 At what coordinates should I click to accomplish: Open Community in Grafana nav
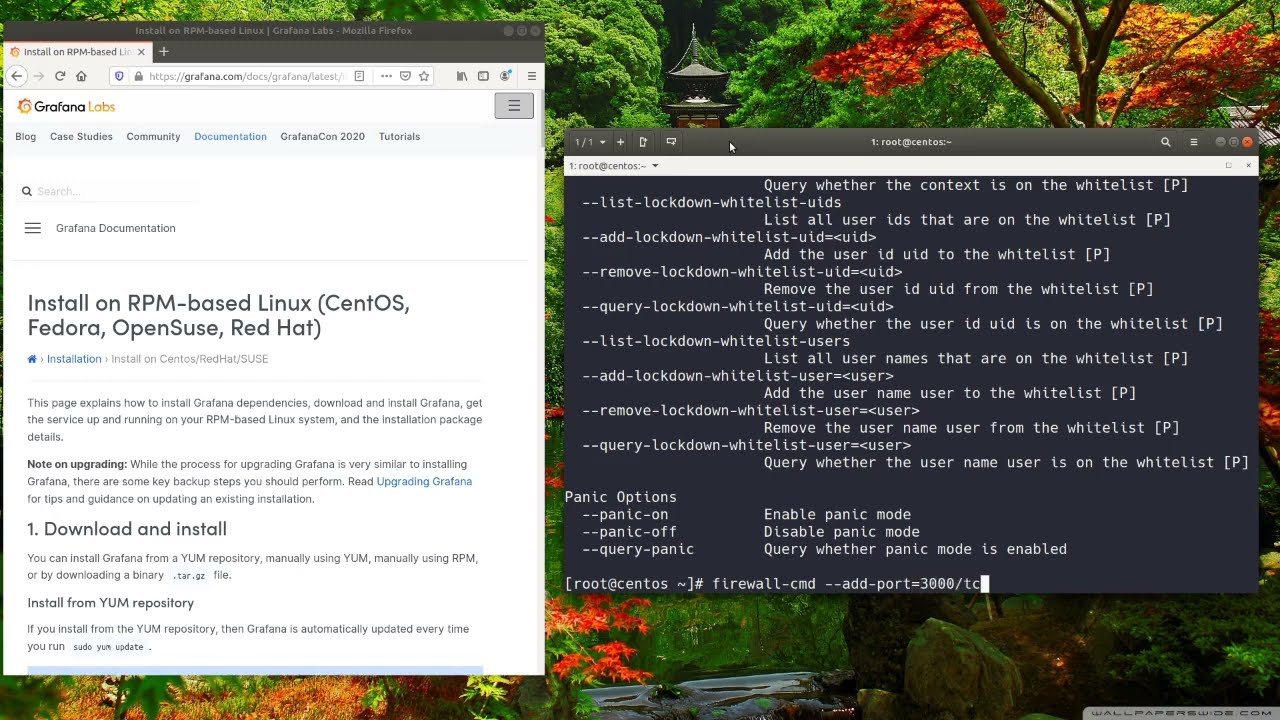(153, 136)
